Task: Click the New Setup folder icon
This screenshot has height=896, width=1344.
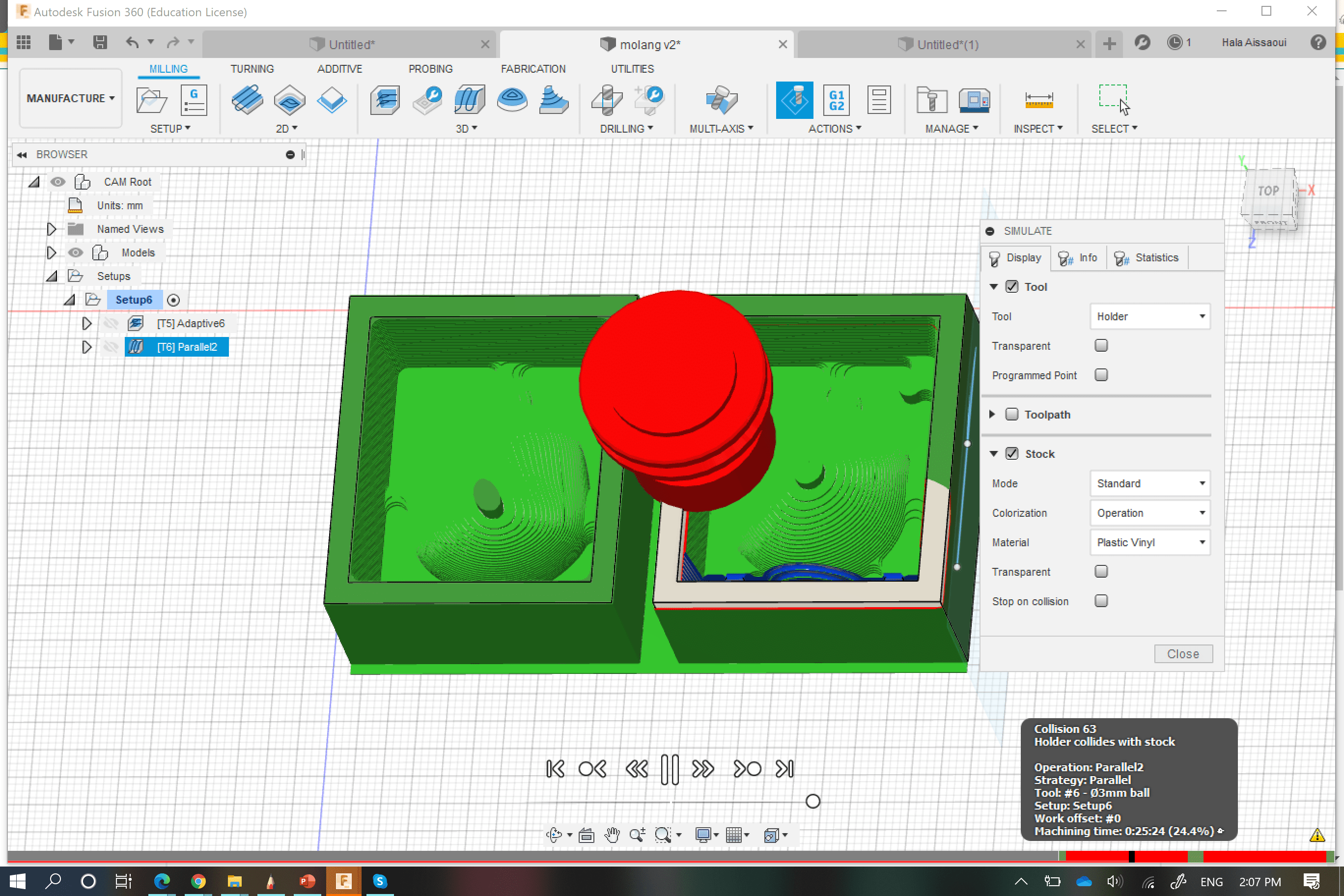Action: click(151, 100)
